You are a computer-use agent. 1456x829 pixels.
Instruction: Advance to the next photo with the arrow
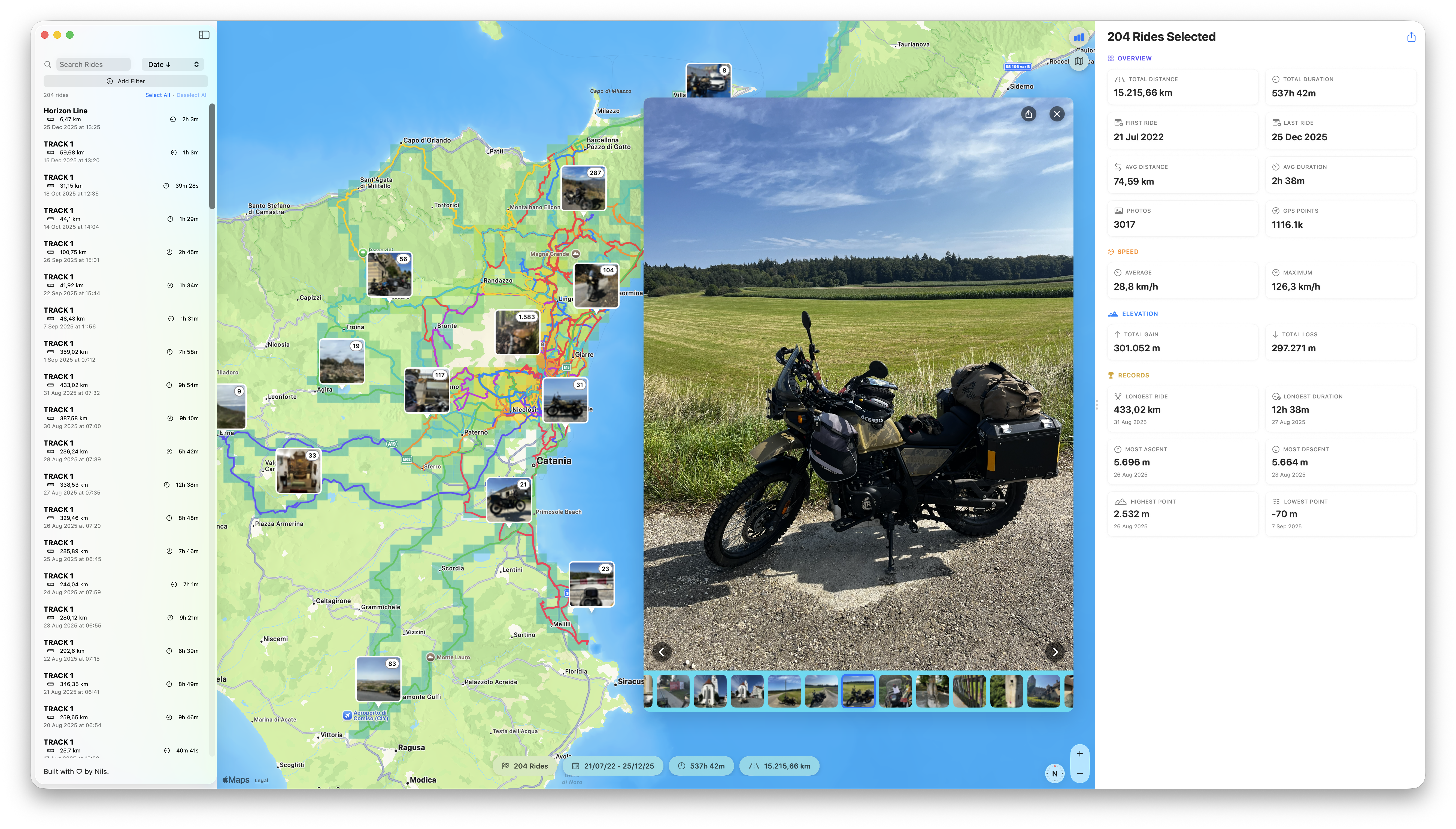(x=1055, y=652)
